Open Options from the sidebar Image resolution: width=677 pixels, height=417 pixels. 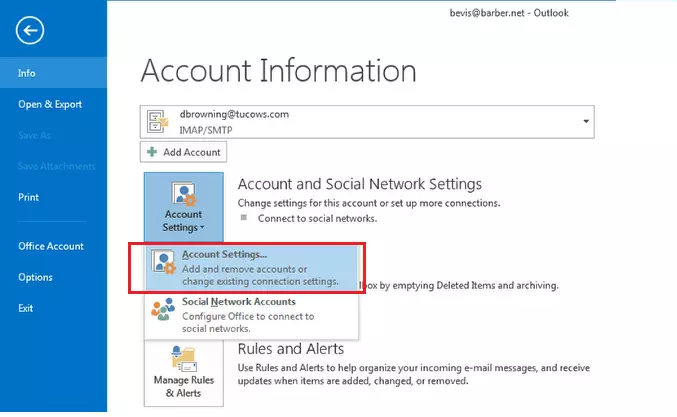pyautogui.click(x=35, y=277)
